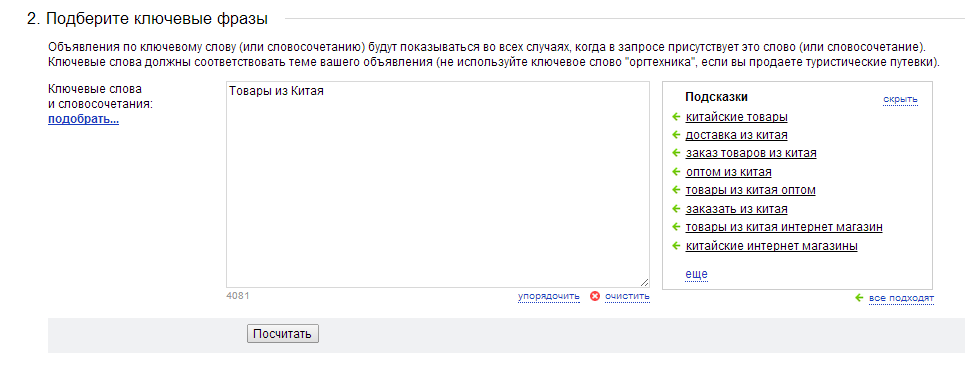Sort keywords using 'упорядочить' link
The height and width of the screenshot is (367, 965).
tap(548, 296)
